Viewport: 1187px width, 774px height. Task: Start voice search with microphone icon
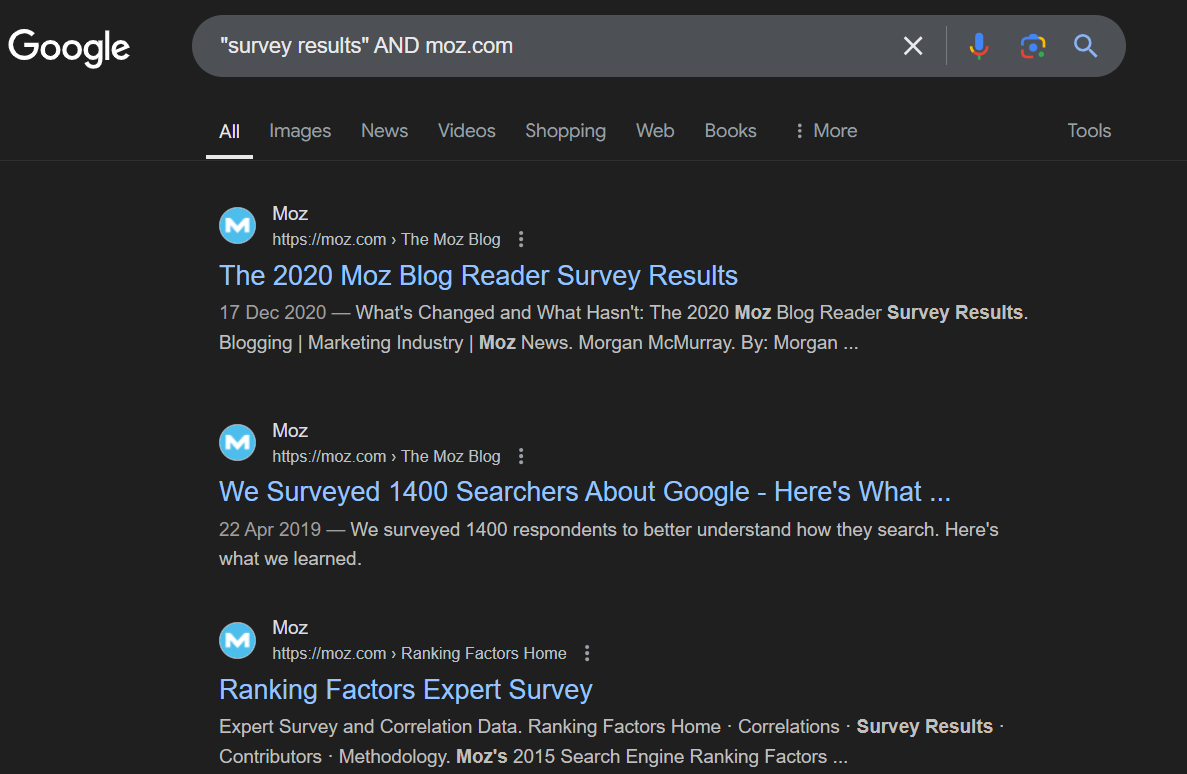pos(979,46)
